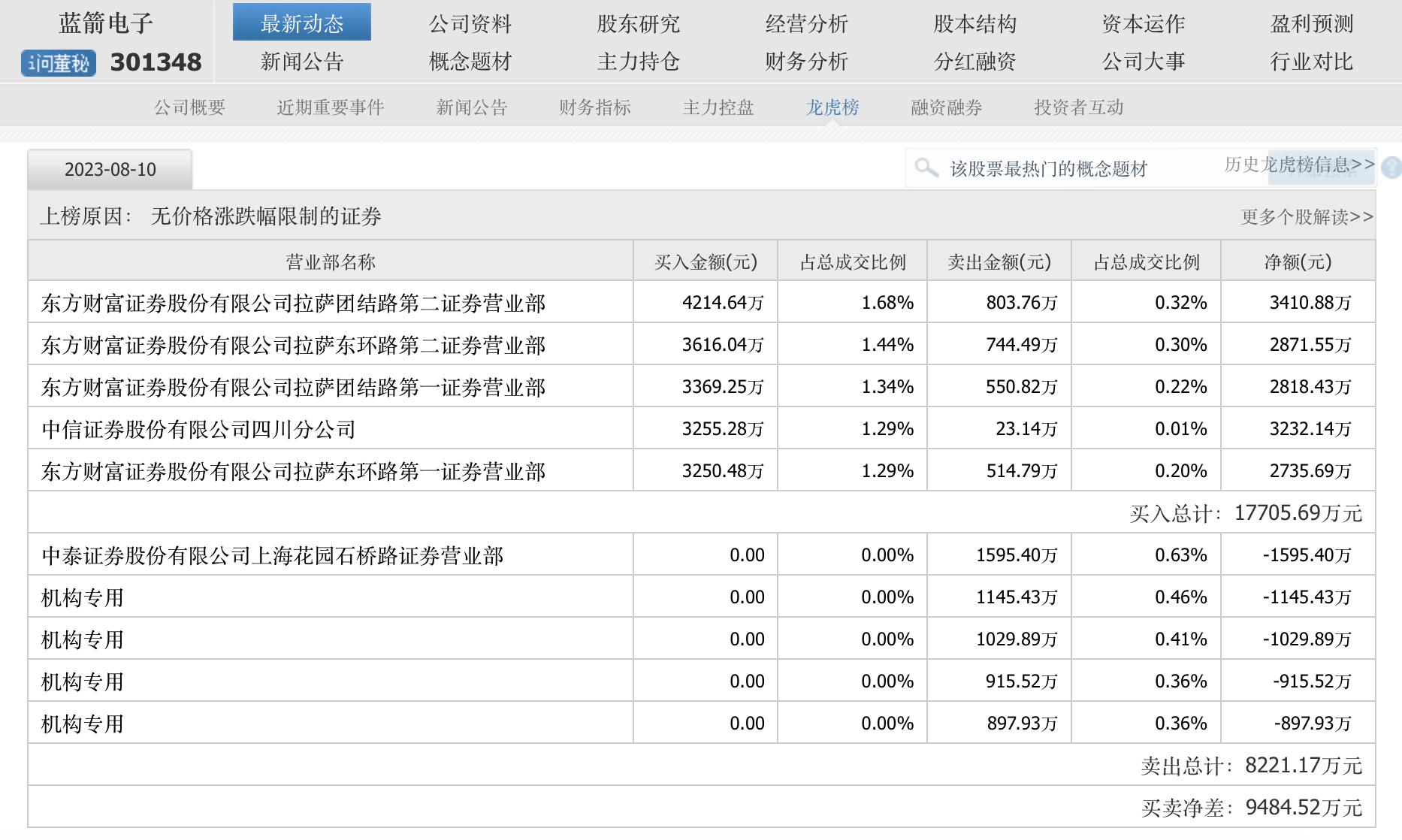Viewport: 1402px width, 840px height.
Task: Open the 行业对比 menu item
Action: 1311,61
